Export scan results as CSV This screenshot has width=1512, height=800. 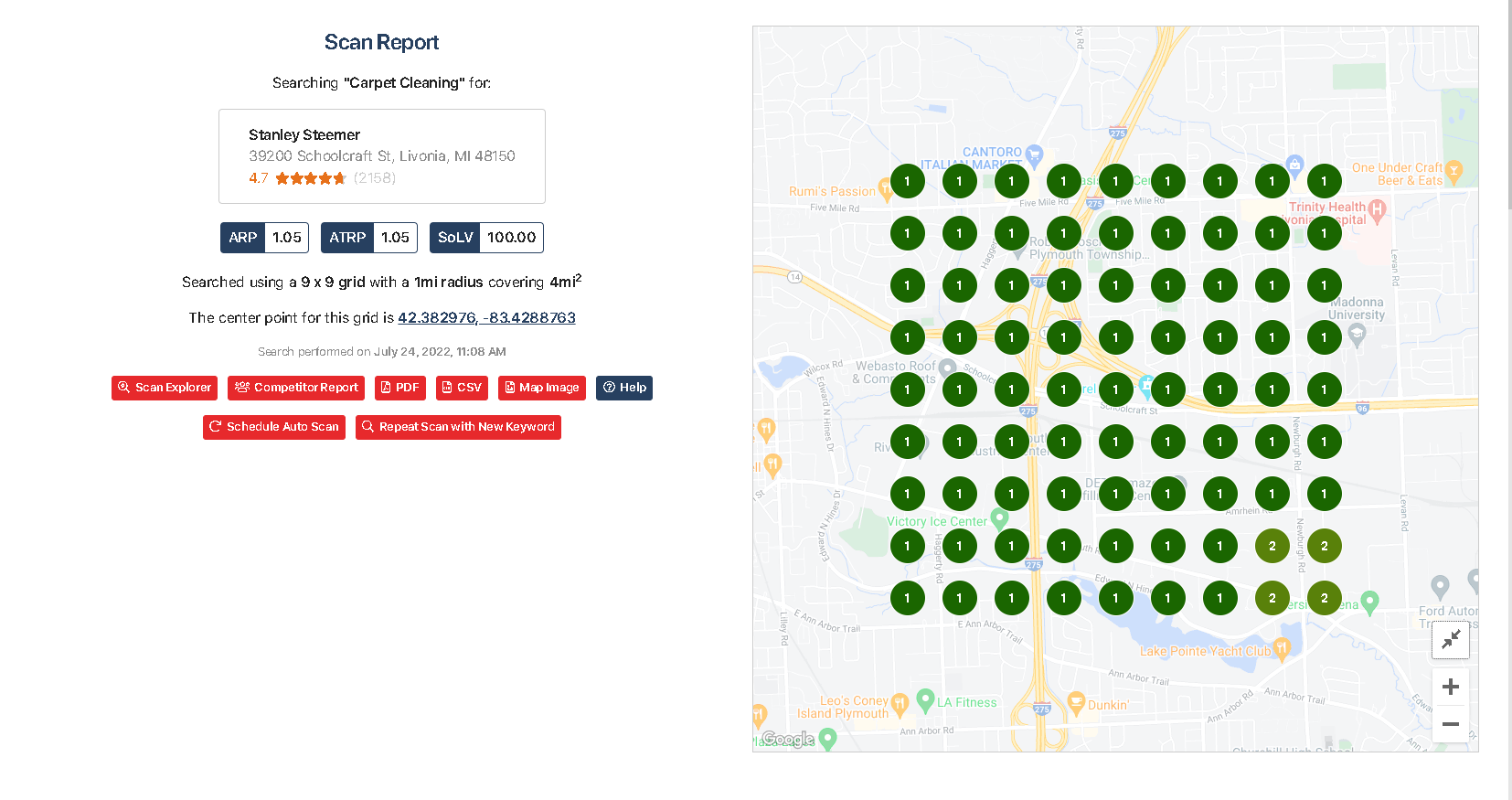pyautogui.click(x=462, y=388)
